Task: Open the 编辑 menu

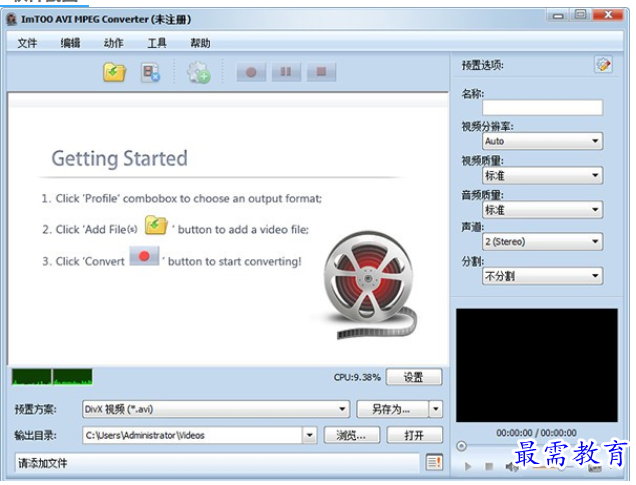Action: 71,43
